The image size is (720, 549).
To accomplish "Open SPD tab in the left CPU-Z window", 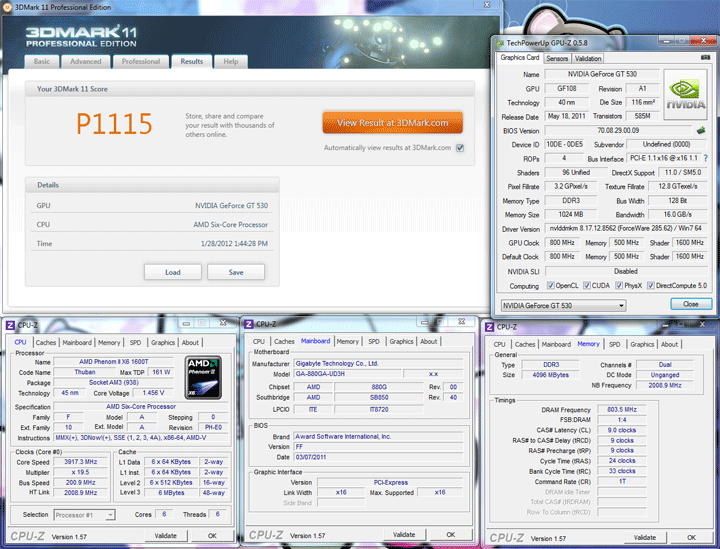I will (135, 342).
